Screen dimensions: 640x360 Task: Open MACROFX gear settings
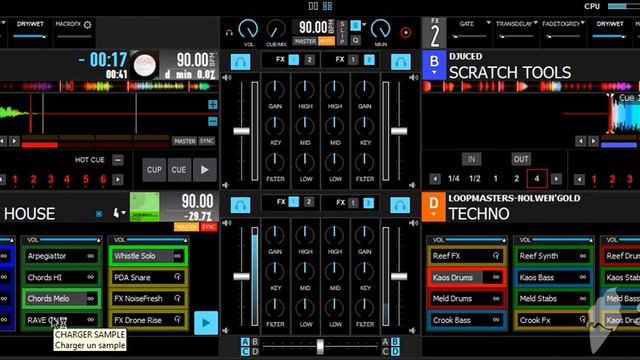click(87, 25)
